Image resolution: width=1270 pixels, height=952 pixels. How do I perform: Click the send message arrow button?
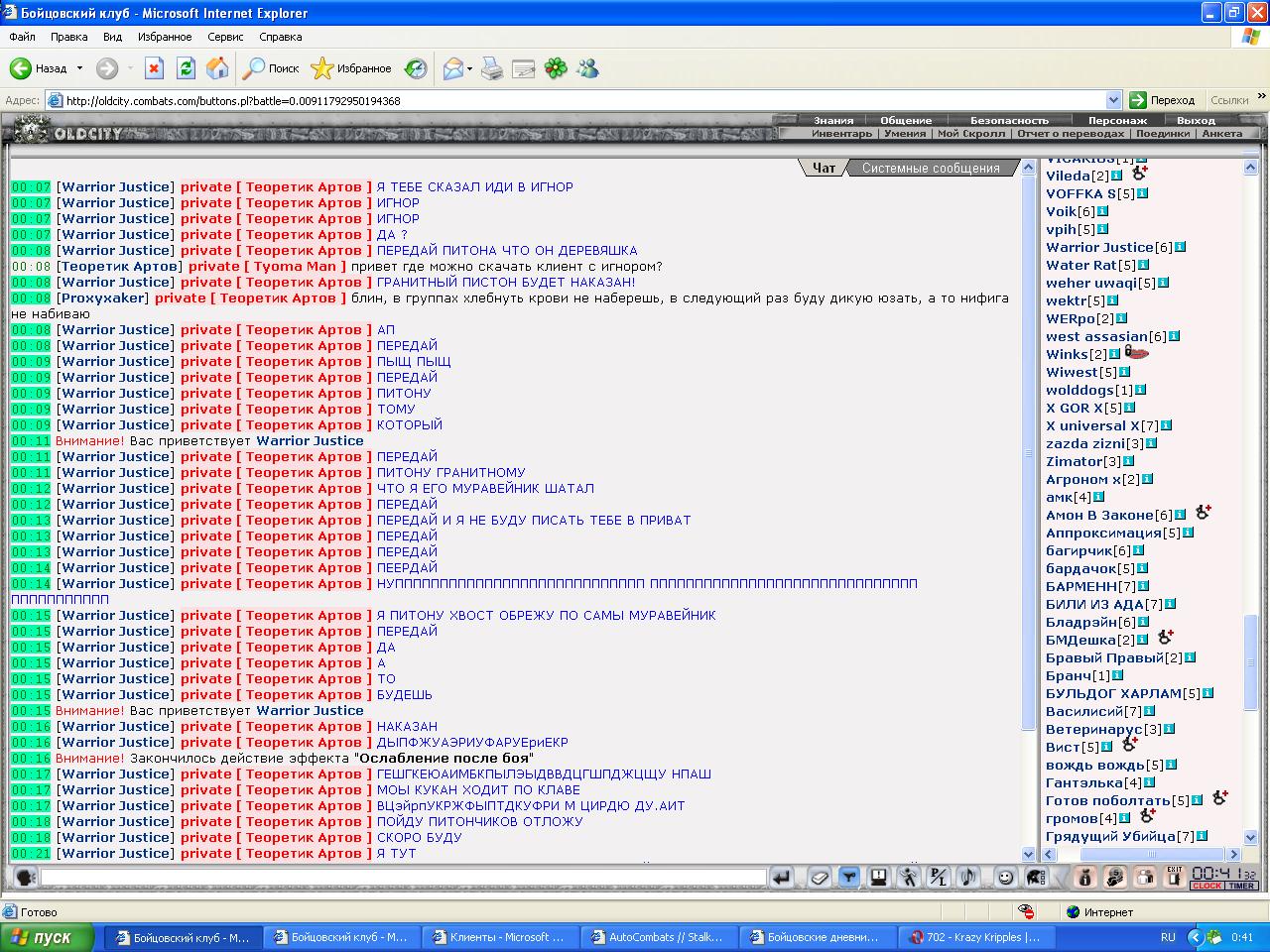(x=782, y=877)
